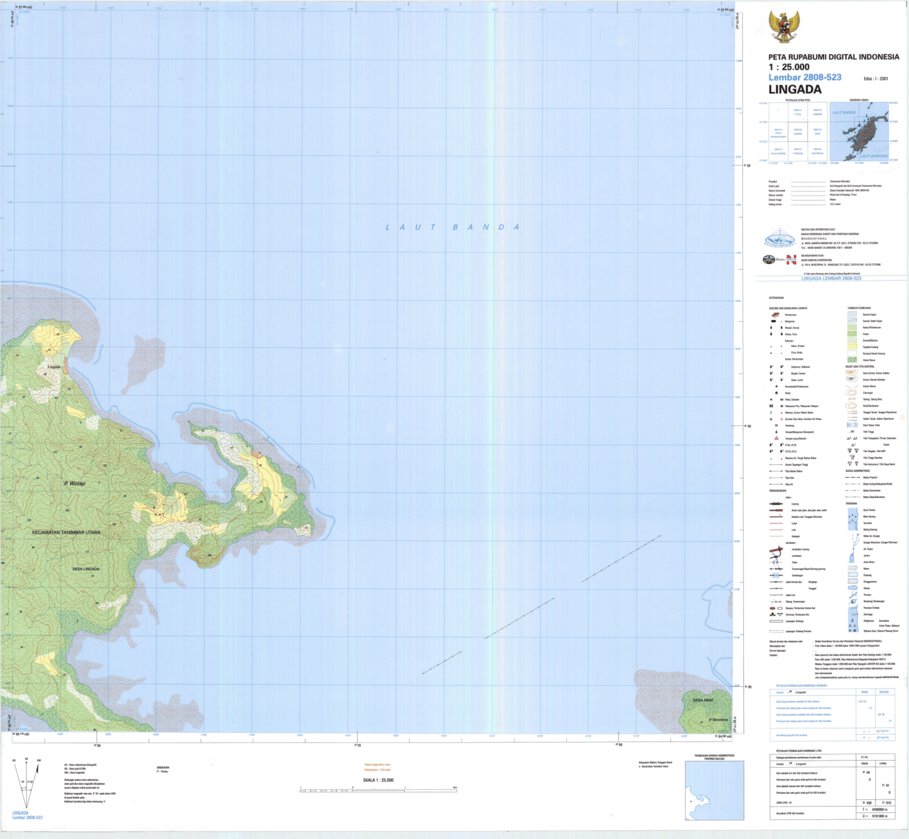Image resolution: width=909 pixels, height=839 pixels.
Task: Click the Laut Banda sea label
Action: click(450, 226)
